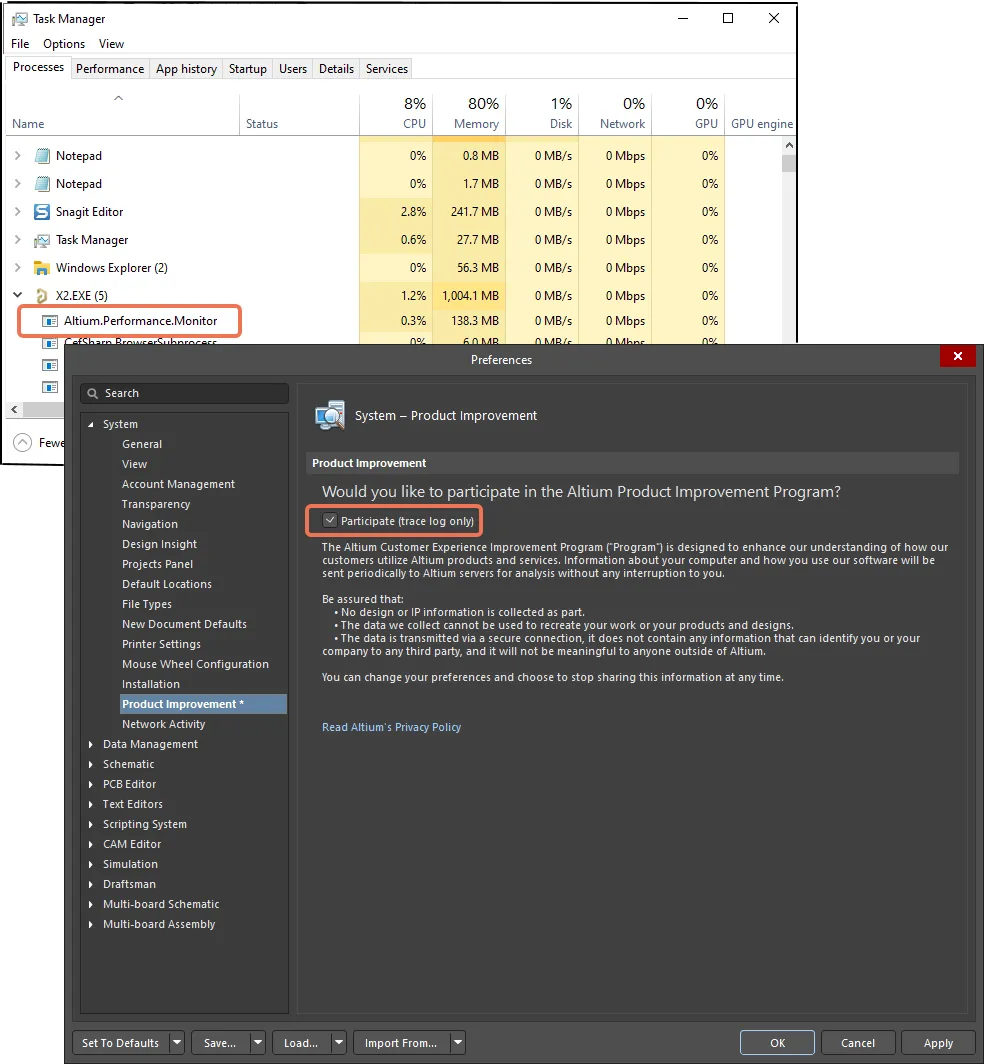The width and height of the screenshot is (984, 1064).
Task: Open Read Altium's Privacy Policy link
Action: click(392, 727)
